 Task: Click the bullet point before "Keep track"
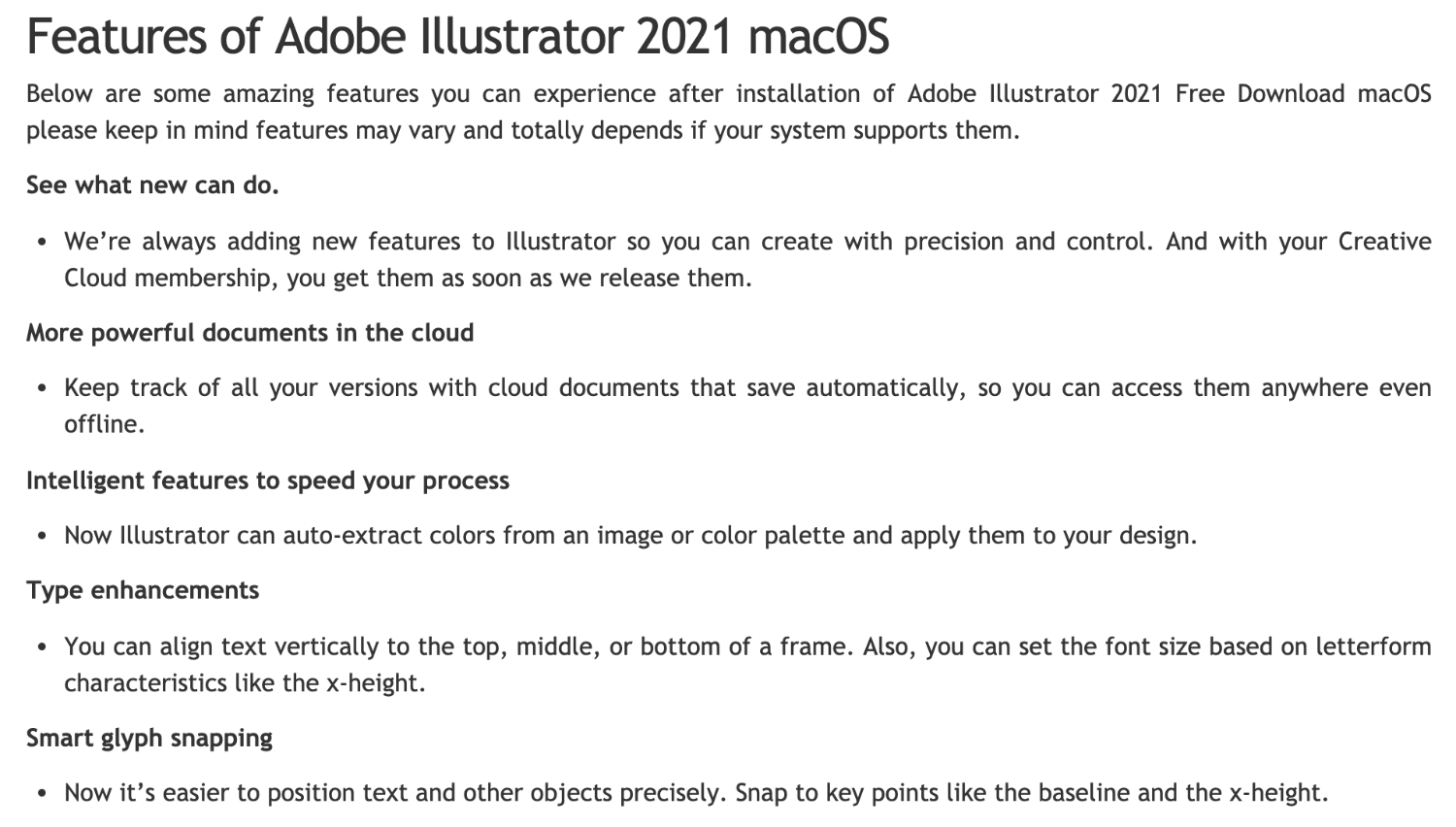(42, 388)
